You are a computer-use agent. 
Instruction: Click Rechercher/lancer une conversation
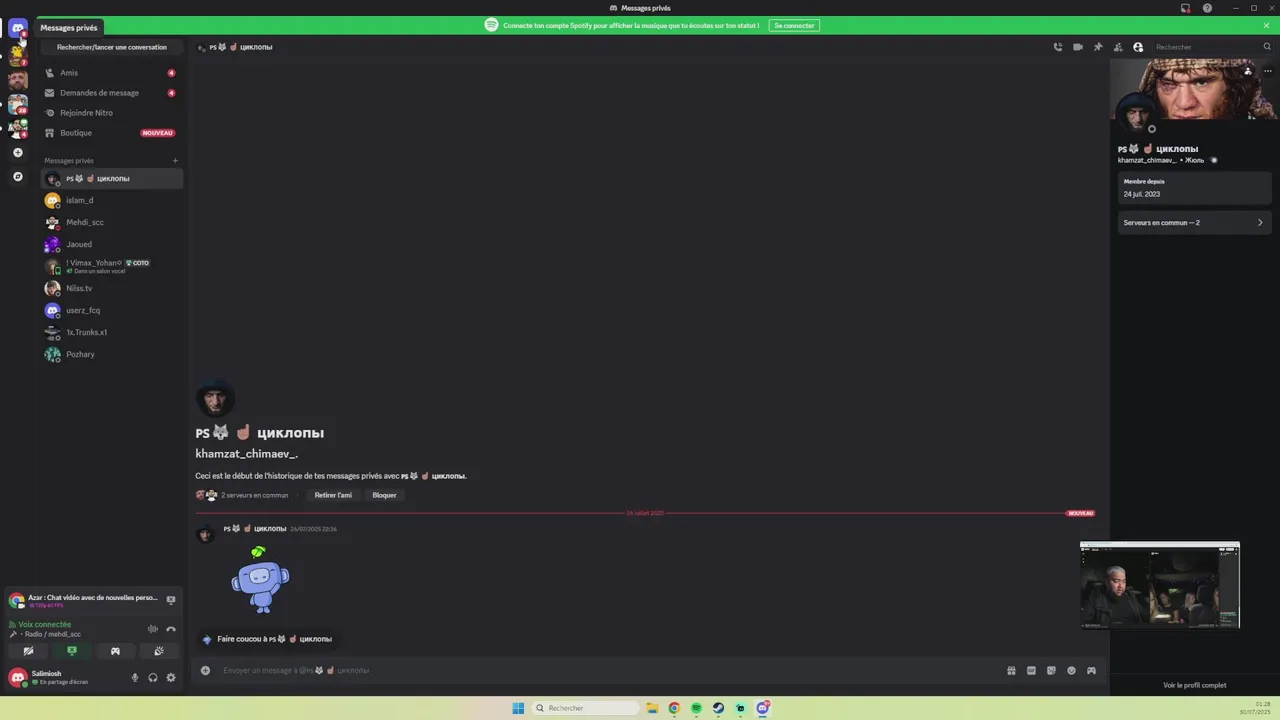112,47
